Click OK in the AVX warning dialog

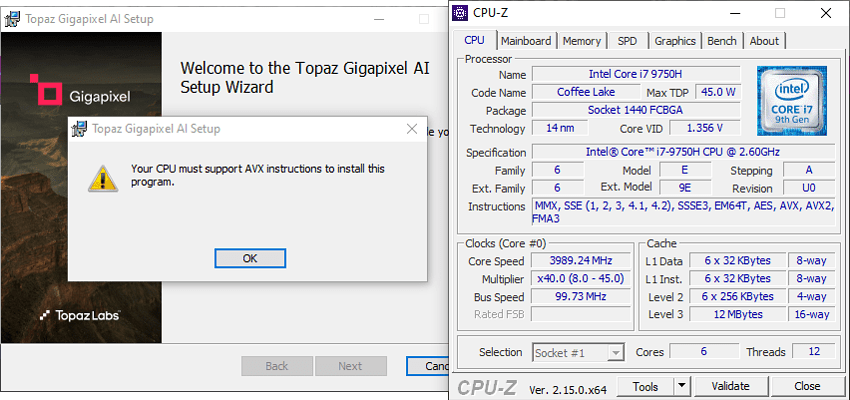250,259
